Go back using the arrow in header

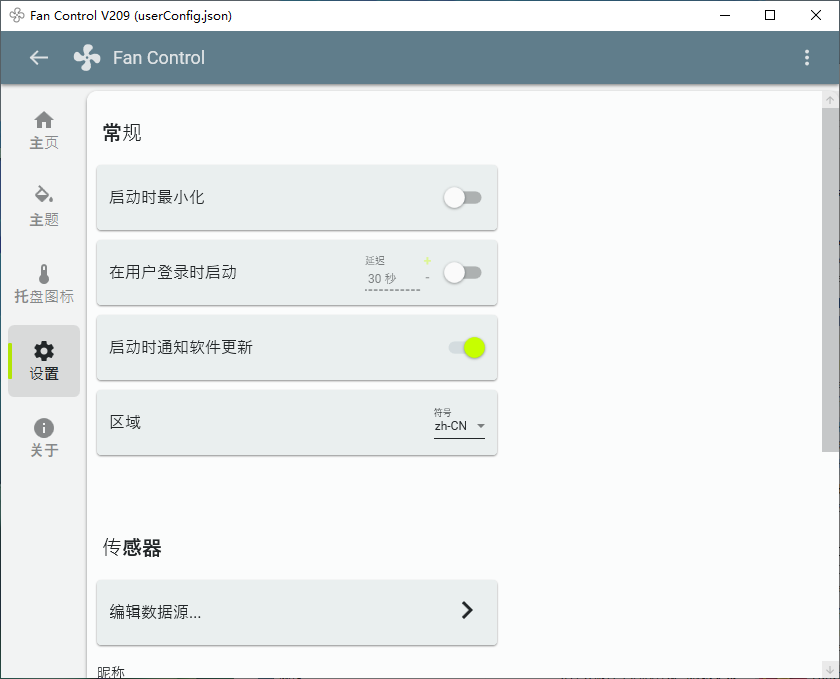pyautogui.click(x=39, y=57)
